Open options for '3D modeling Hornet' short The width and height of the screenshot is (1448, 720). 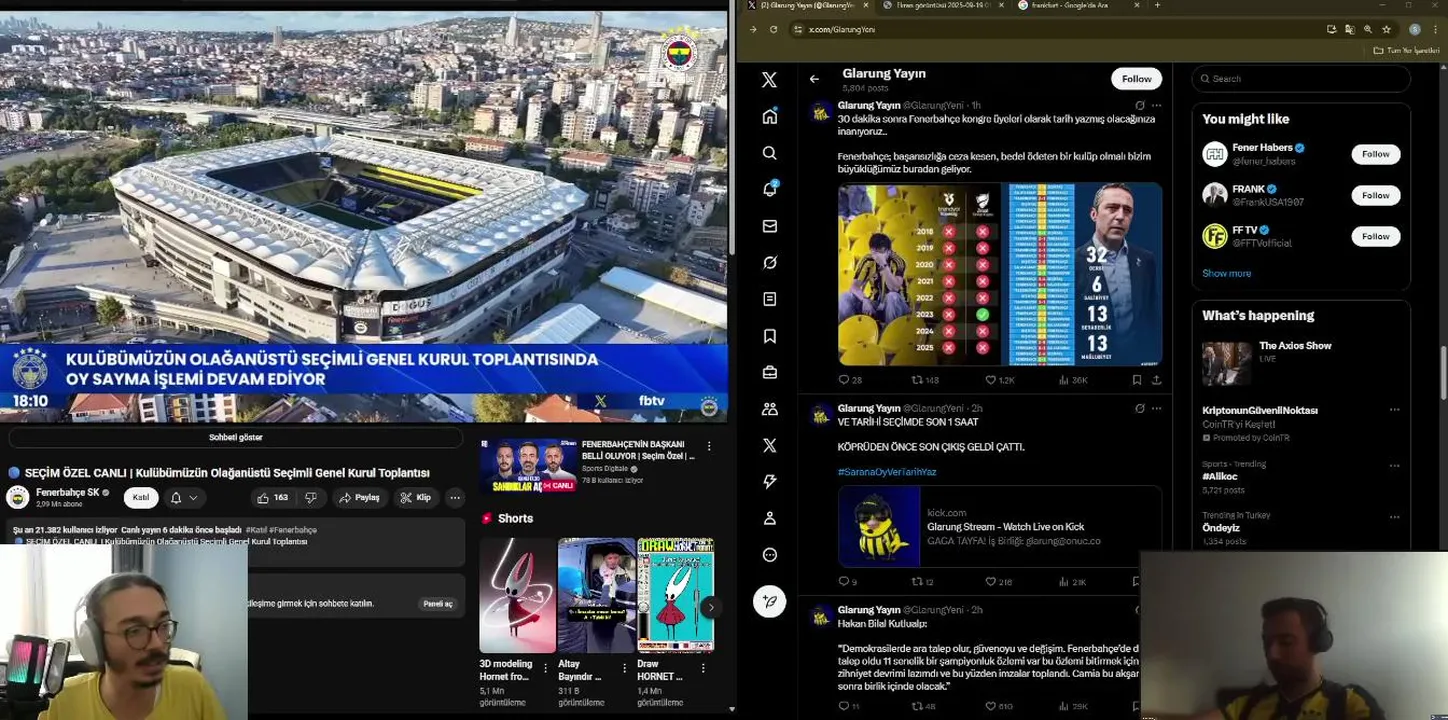(547, 668)
